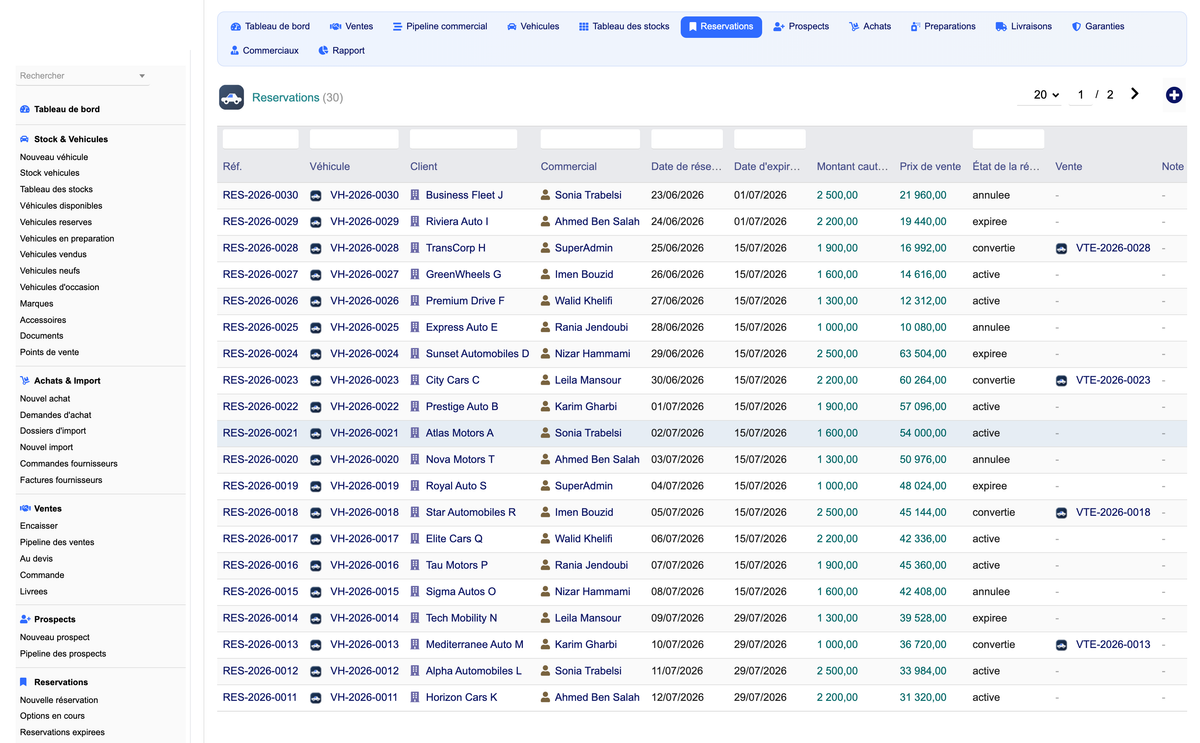
Task: Open the Rechercher dropdown in sidebar
Action: (83, 76)
